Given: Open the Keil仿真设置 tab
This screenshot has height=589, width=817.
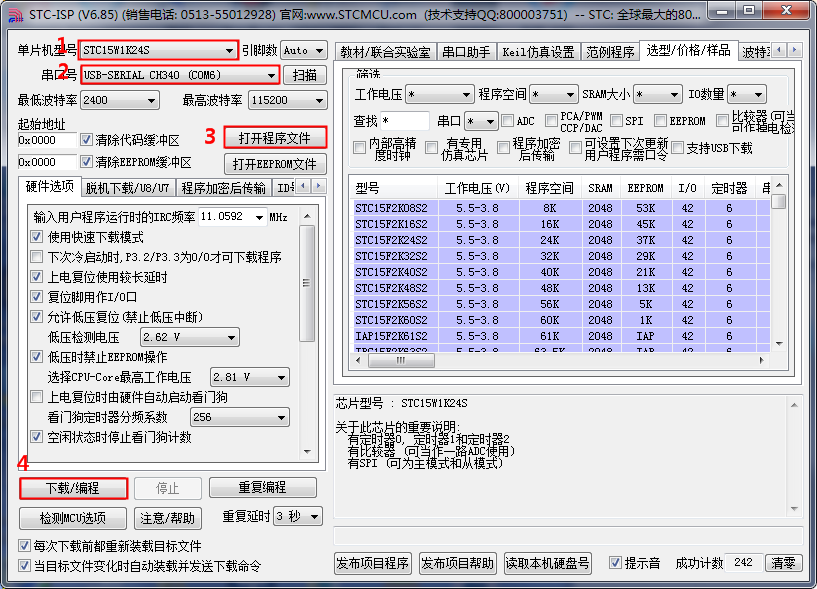Looking at the screenshot, I should click(539, 52).
